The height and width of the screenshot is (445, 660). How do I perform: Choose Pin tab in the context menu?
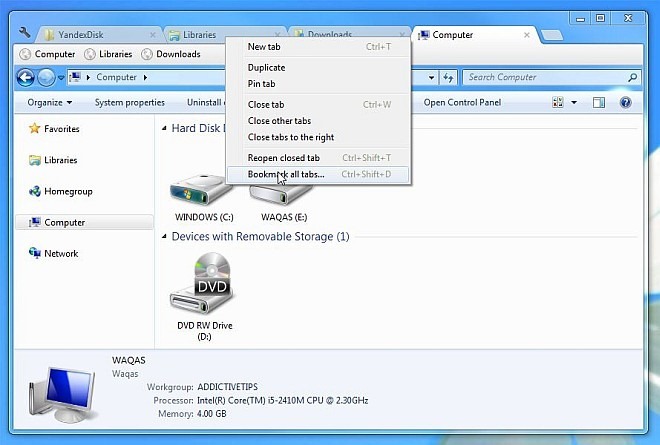[x=319, y=84]
